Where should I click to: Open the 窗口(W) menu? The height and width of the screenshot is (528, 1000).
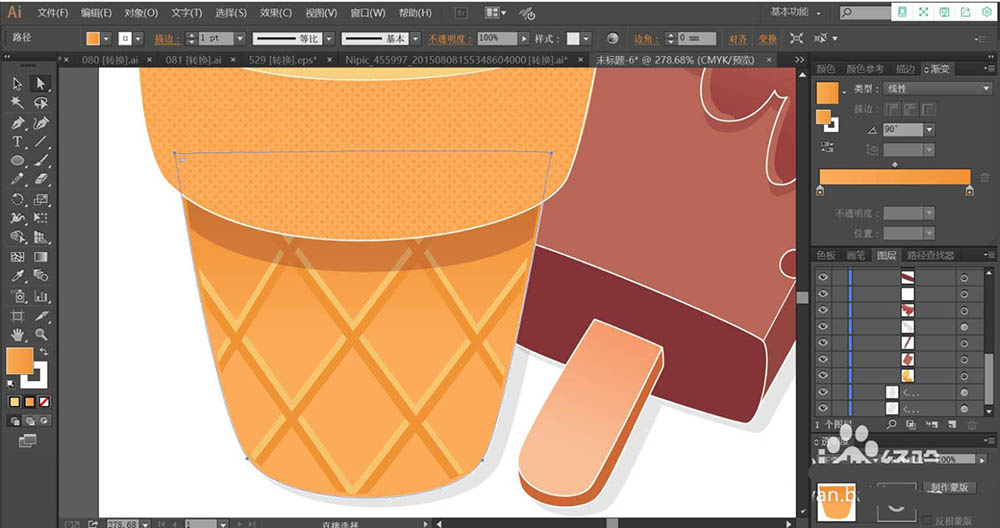tap(367, 13)
